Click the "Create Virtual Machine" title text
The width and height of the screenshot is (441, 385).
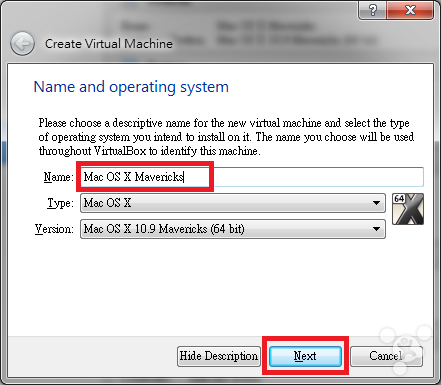pos(109,44)
